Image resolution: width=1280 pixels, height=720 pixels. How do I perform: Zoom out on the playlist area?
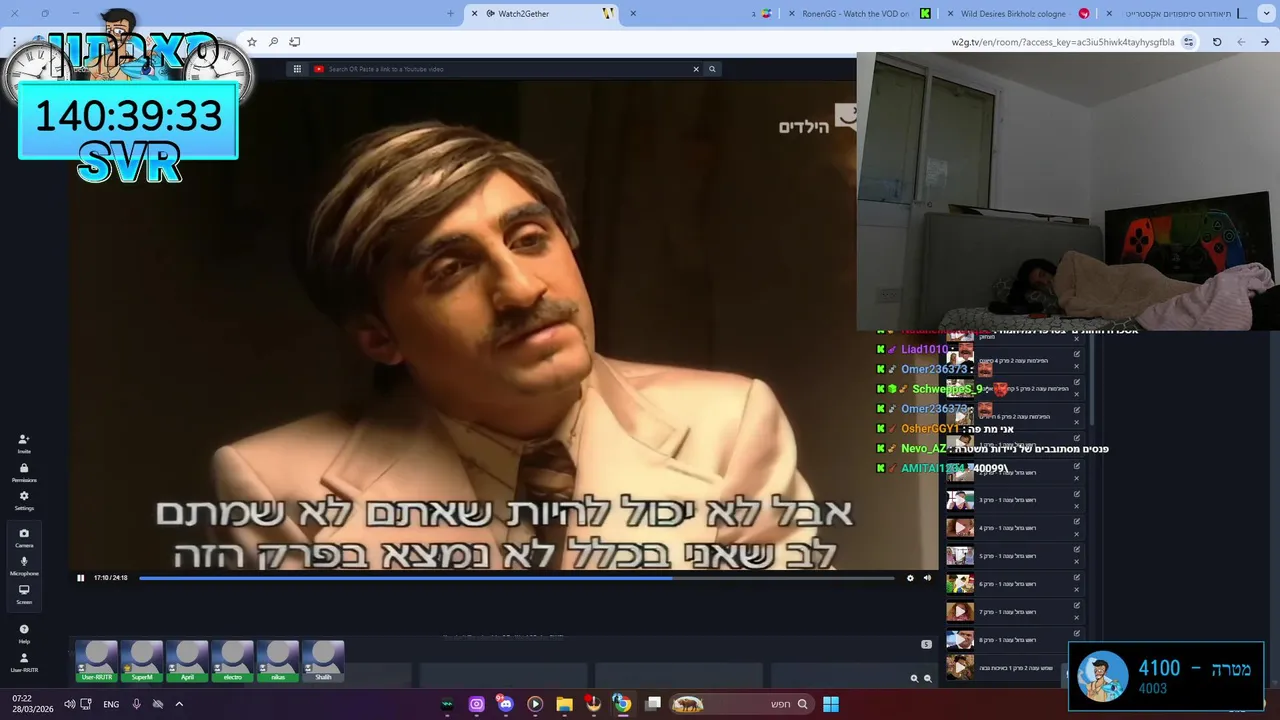click(927, 678)
